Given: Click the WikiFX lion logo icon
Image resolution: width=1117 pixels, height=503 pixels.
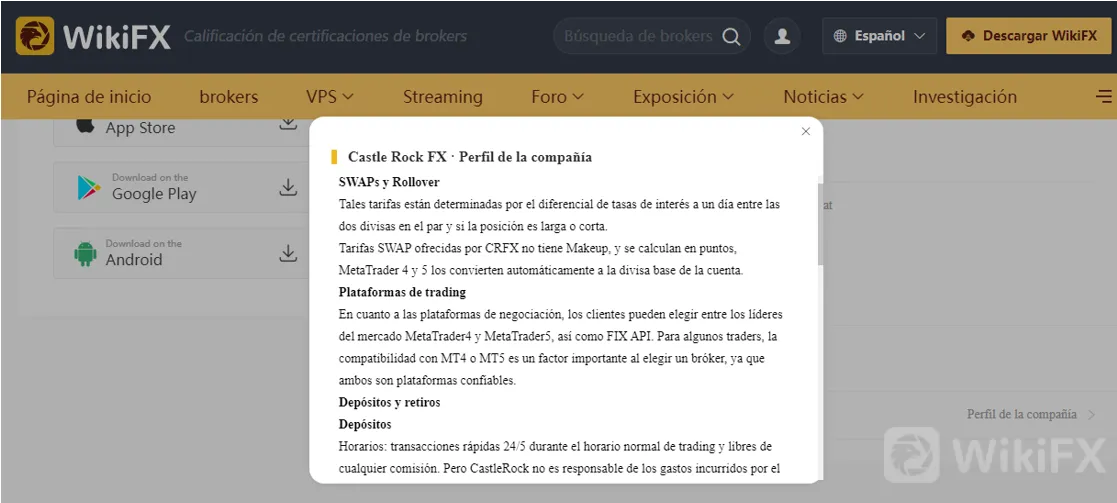Looking at the screenshot, I should (x=35, y=36).
